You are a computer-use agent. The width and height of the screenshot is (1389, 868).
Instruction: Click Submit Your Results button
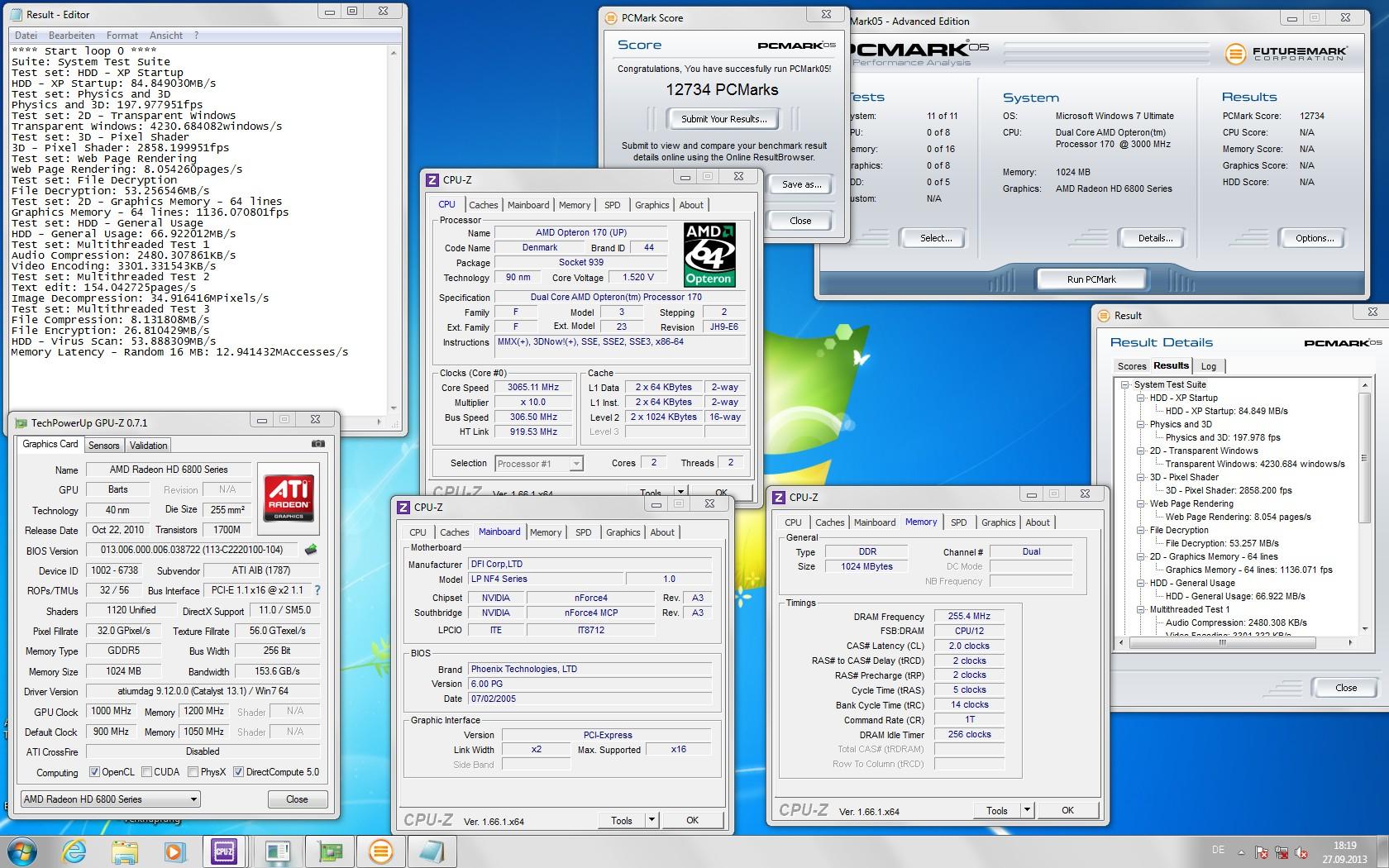pos(724,119)
